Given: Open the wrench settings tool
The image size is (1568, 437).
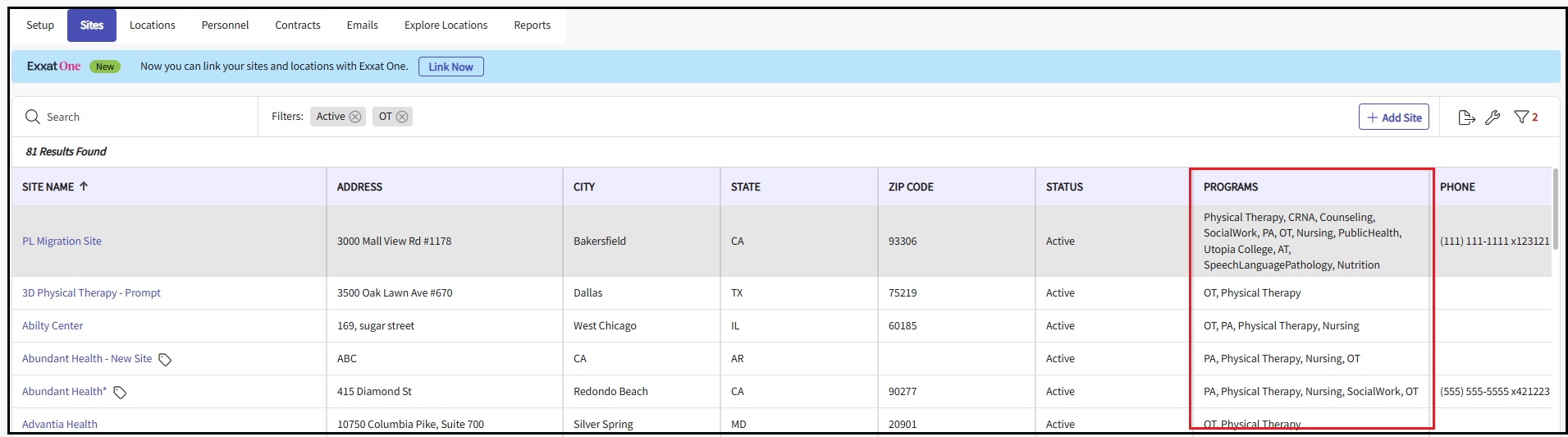Looking at the screenshot, I should click(x=1493, y=117).
